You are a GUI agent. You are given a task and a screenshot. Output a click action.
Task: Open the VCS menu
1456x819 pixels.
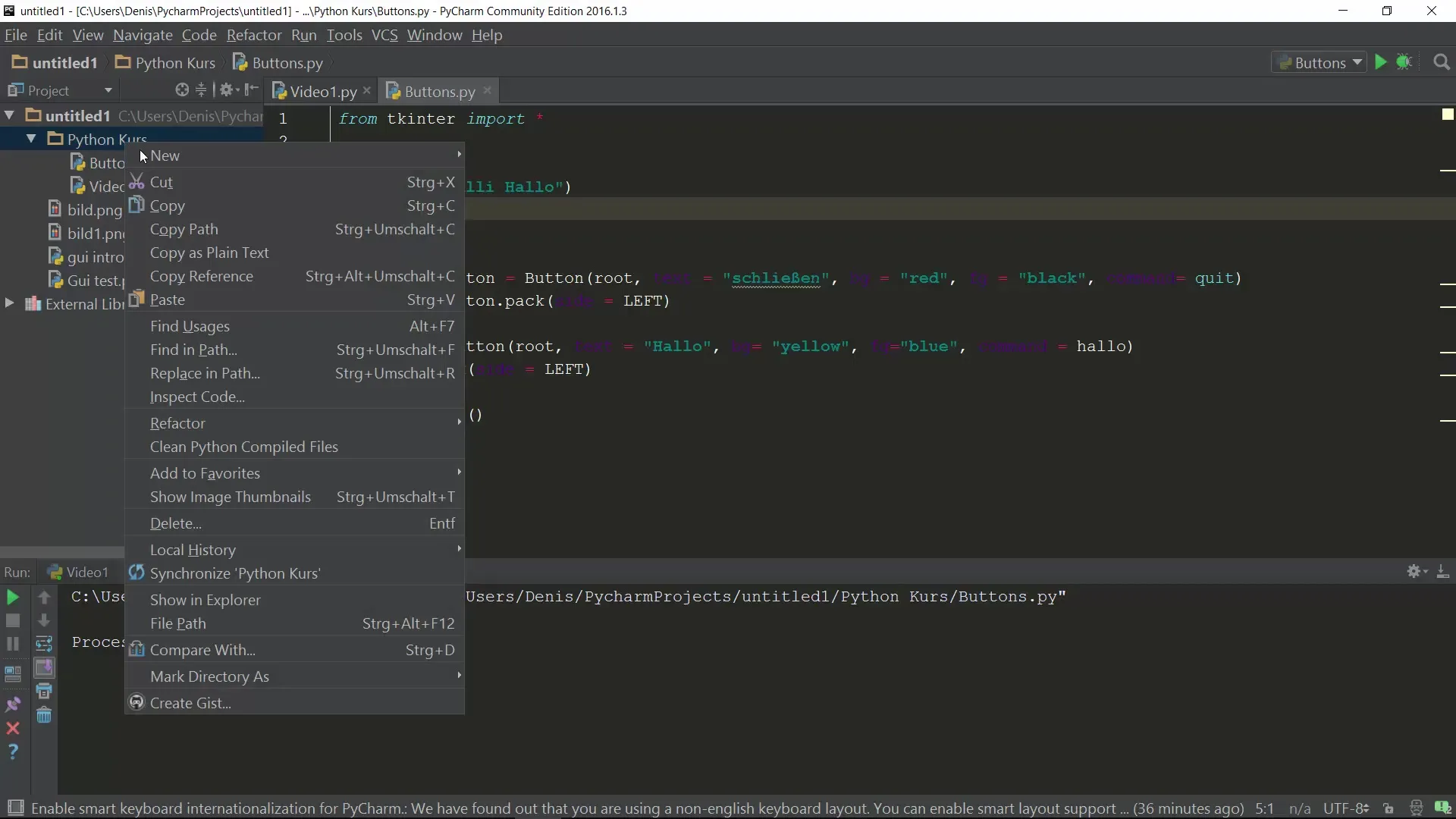tap(384, 35)
